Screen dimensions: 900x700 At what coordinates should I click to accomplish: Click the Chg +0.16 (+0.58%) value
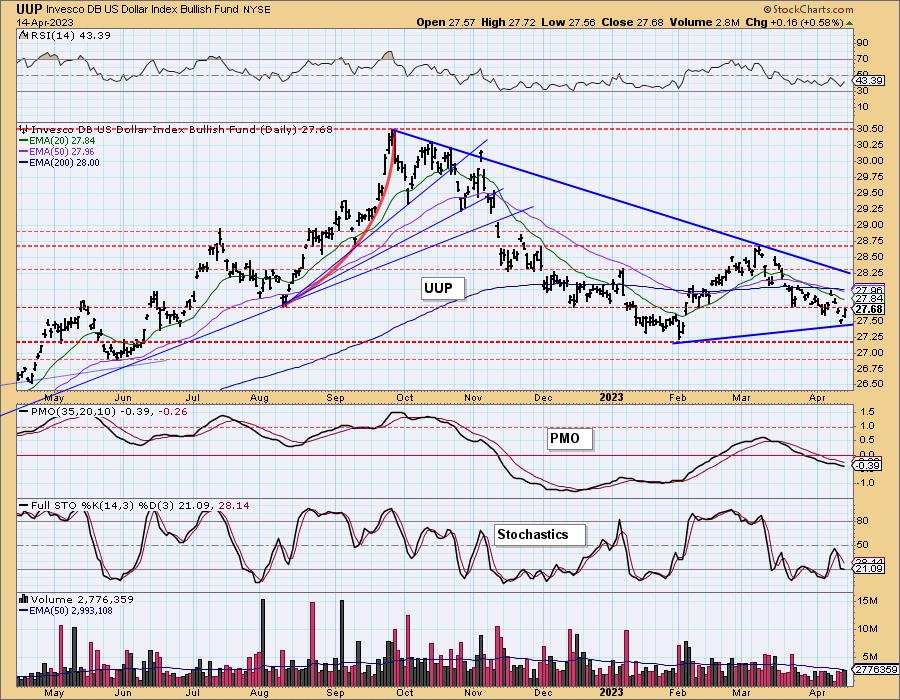click(794, 22)
